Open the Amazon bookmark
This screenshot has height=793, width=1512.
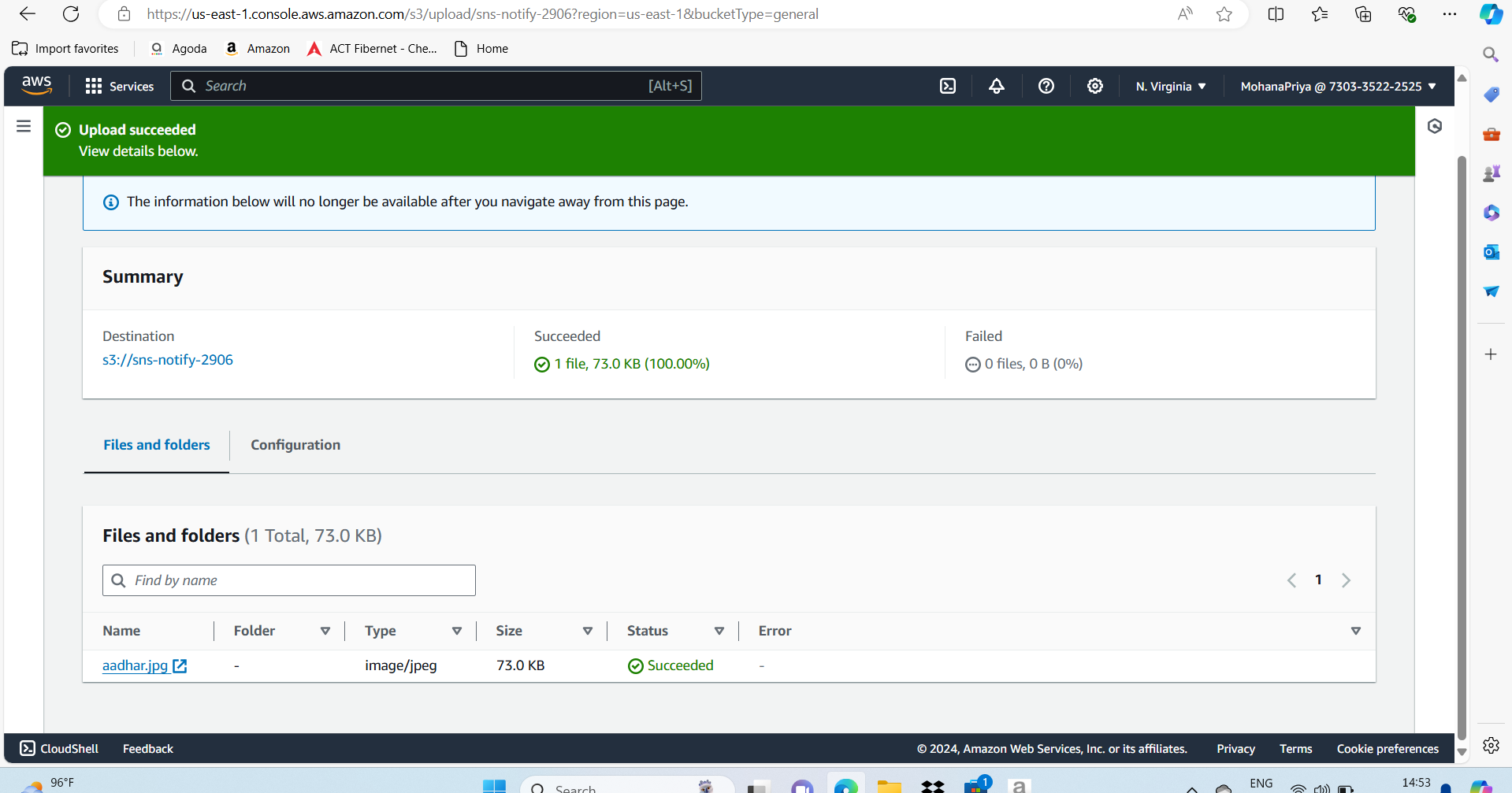coord(258,49)
